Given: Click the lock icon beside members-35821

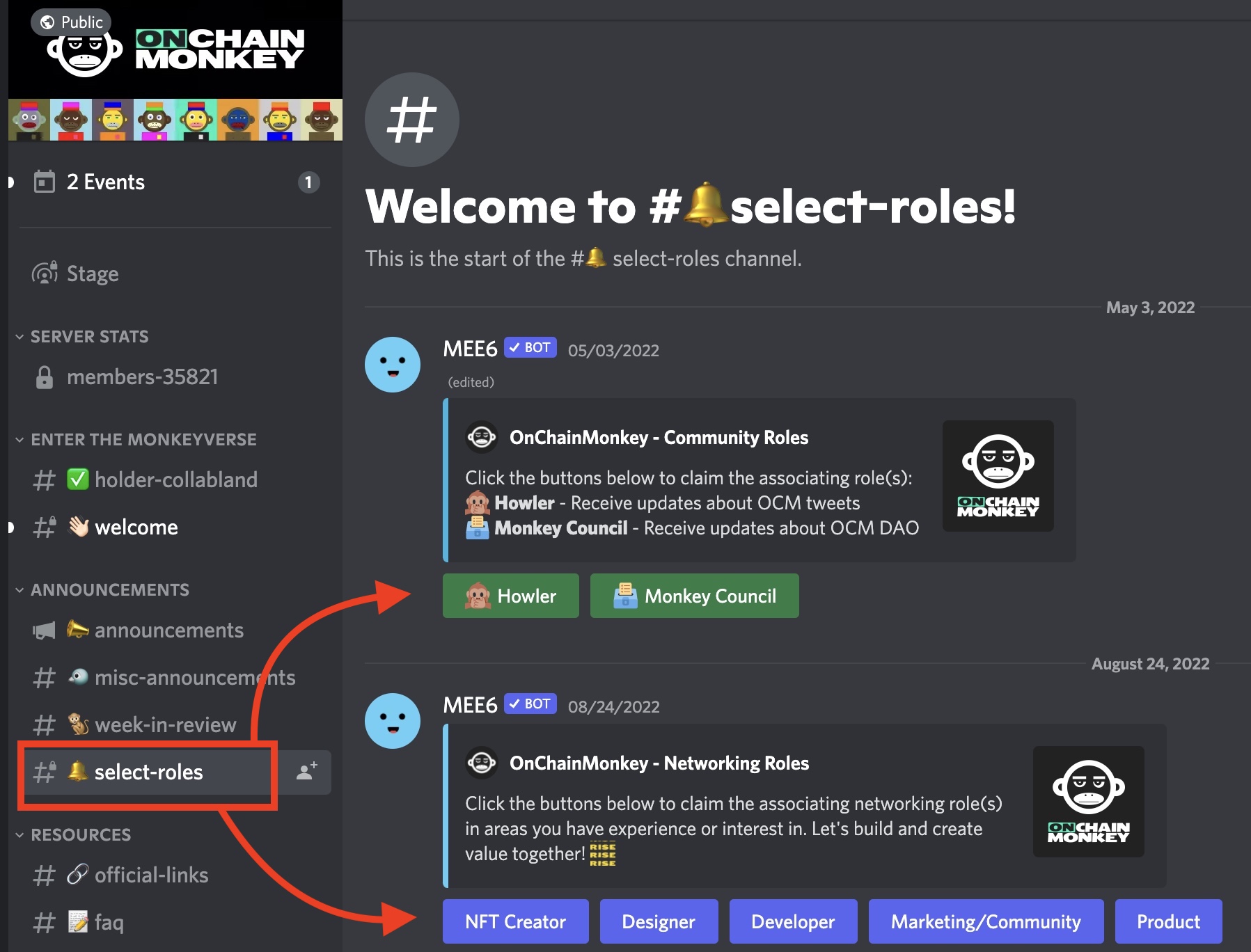Looking at the screenshot, I should [45, 377].
